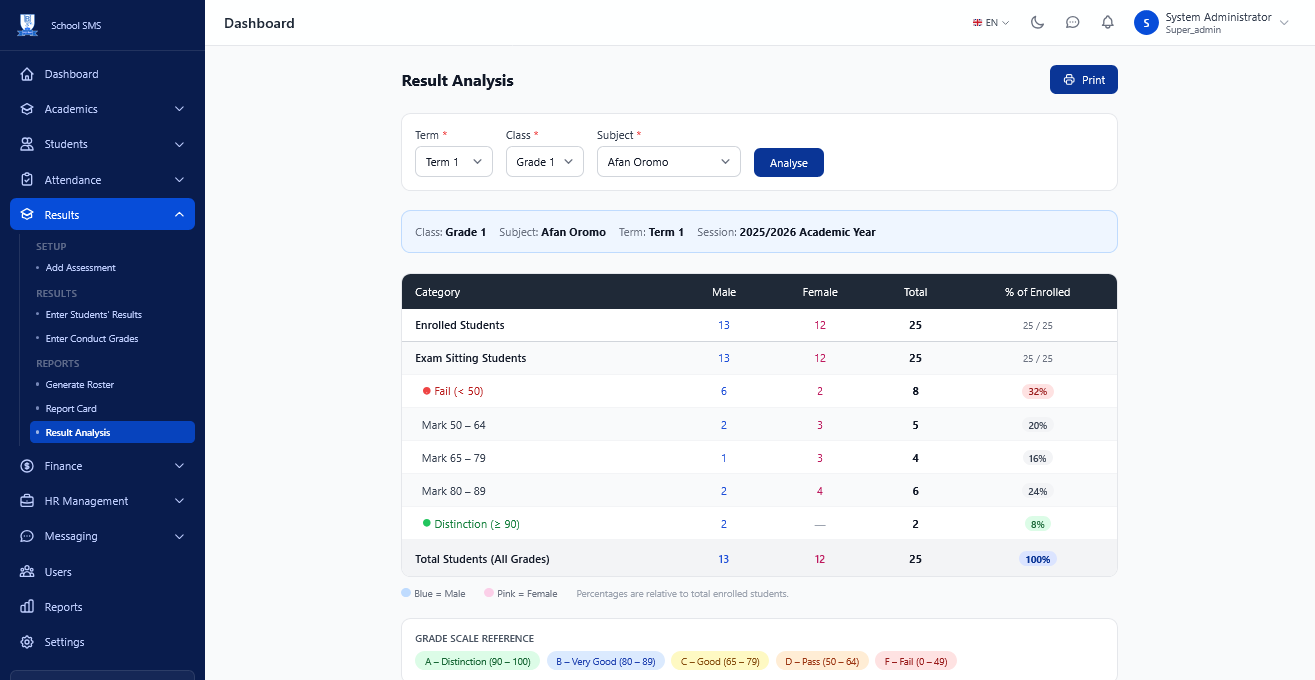The height and width of the screenshot is (680, 1315).
Task: Collapse the Results menu chevron
Action: [x=179, y=215]
